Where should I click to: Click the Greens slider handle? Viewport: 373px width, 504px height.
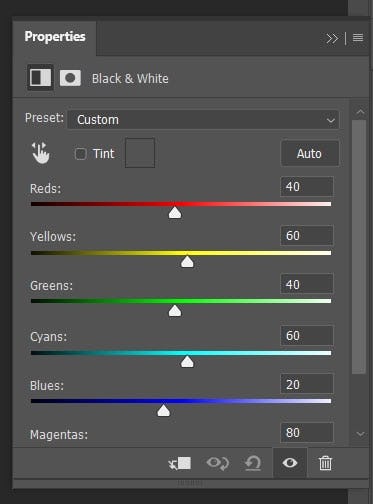point(175,311)
